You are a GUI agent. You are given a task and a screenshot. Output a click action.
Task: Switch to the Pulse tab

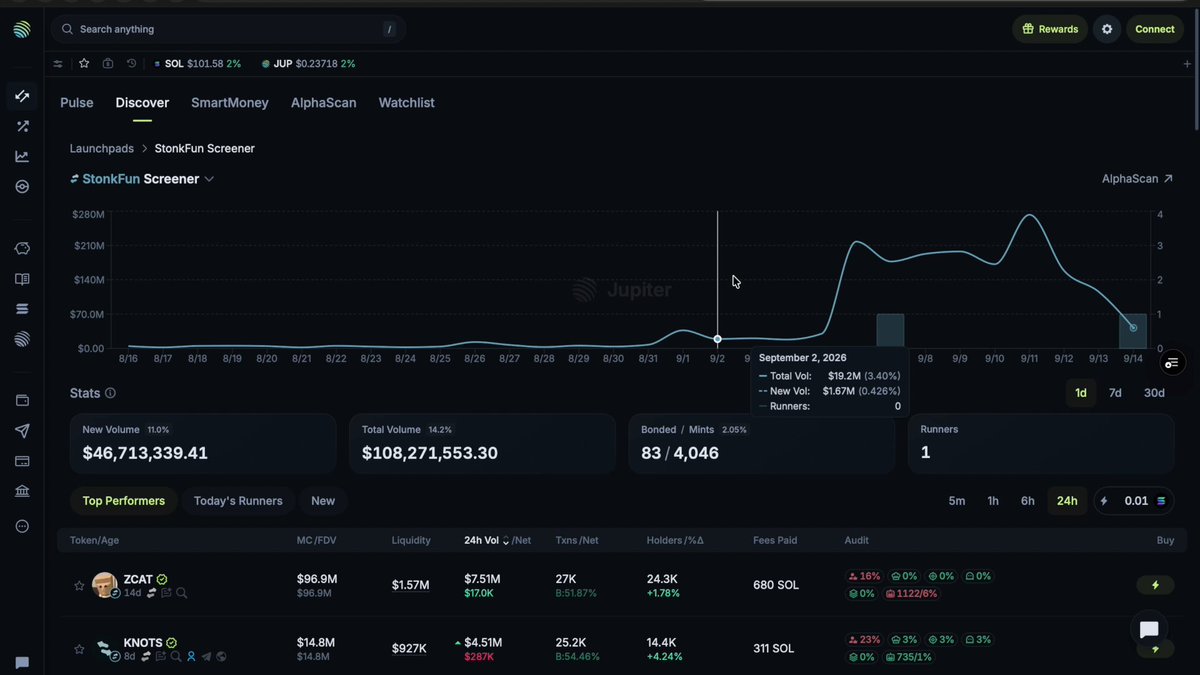coord(77,103)
